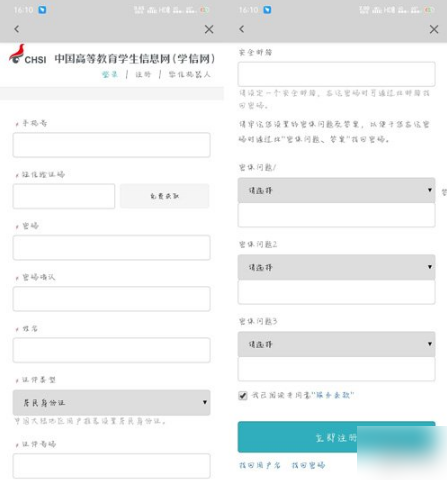Select the register tab link
This screenshot has width=447, height=480.
pyautogui.click(x=143, y=74)
